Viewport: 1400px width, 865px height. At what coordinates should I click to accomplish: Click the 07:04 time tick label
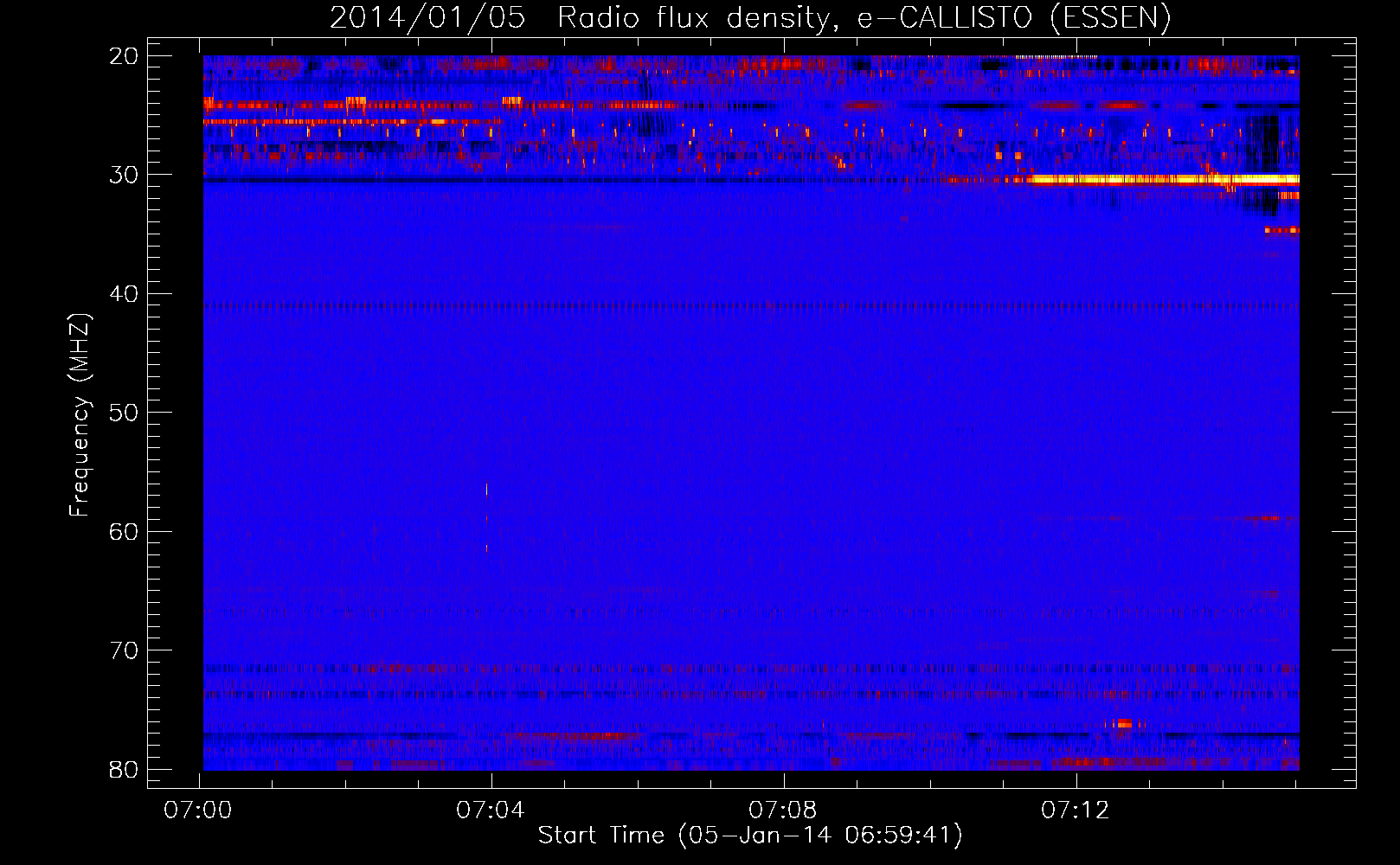click(x=491, y=811)
